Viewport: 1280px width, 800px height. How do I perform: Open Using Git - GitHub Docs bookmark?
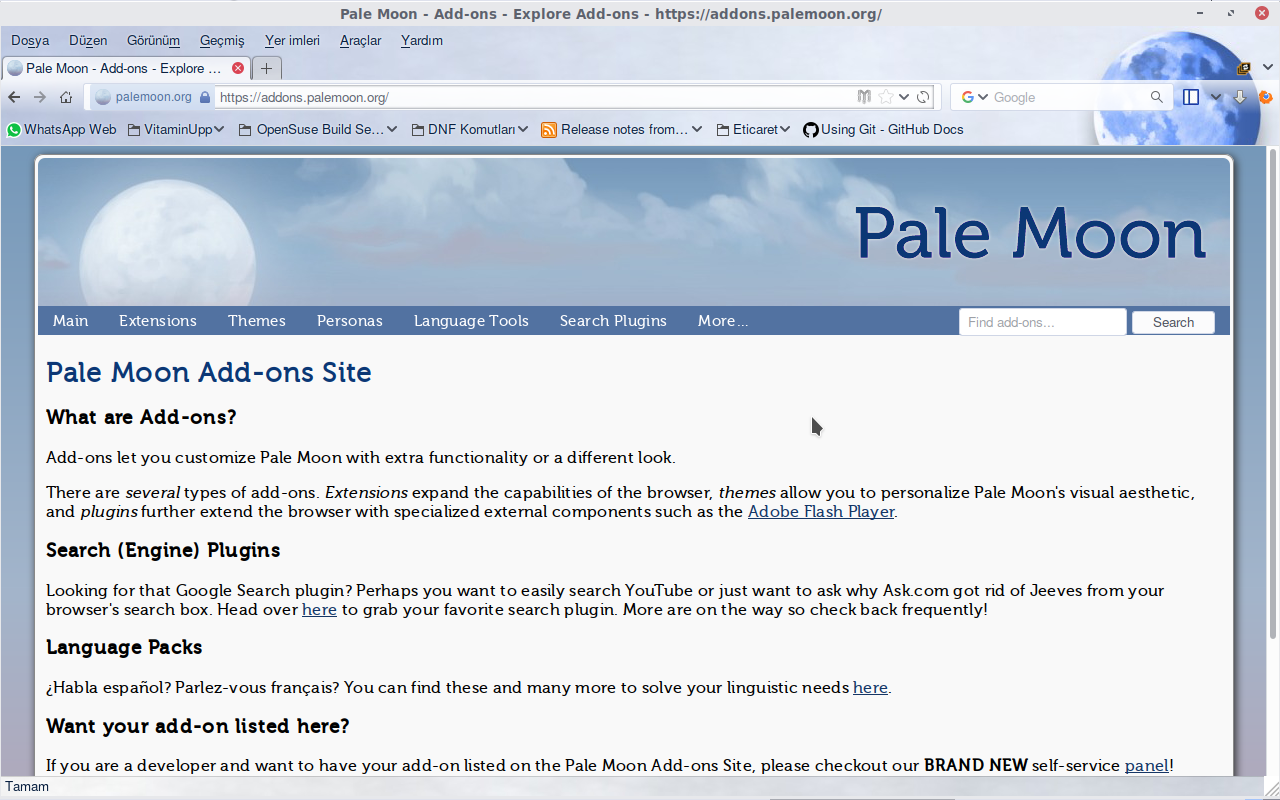pyautogui.click(x=883, y=129)
